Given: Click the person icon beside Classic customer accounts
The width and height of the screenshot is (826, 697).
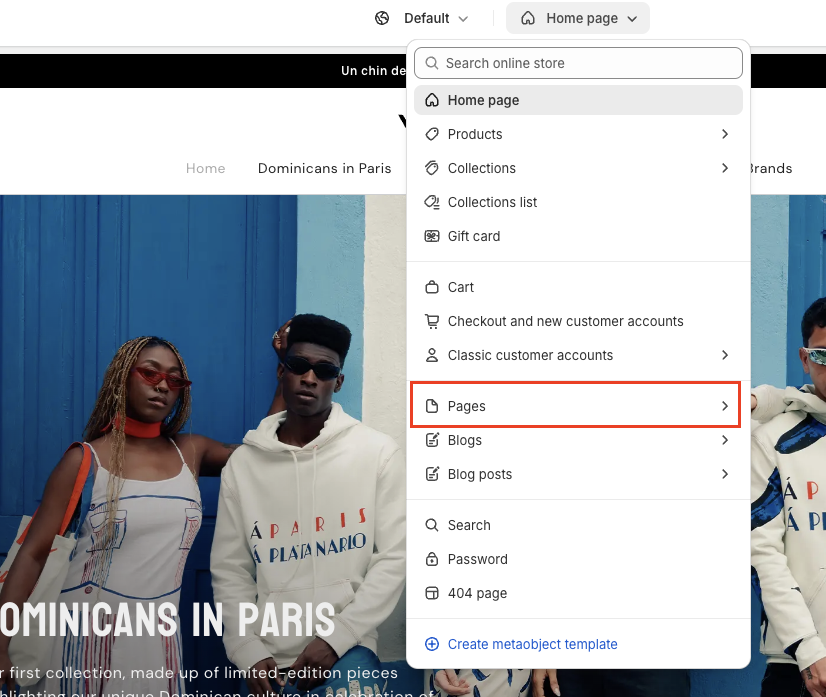Looking at the screenshot, I should [x=432, y=355].
